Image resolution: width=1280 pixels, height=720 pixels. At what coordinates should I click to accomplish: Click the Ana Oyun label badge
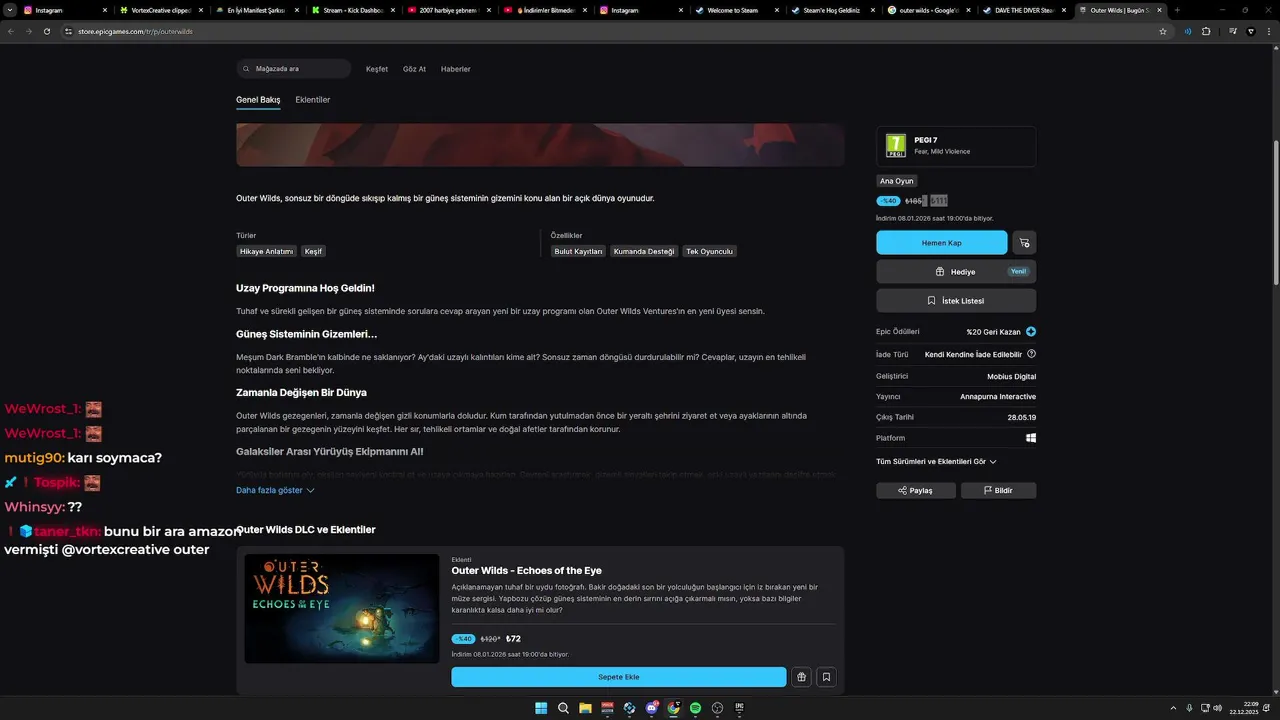tap(897, 181)
